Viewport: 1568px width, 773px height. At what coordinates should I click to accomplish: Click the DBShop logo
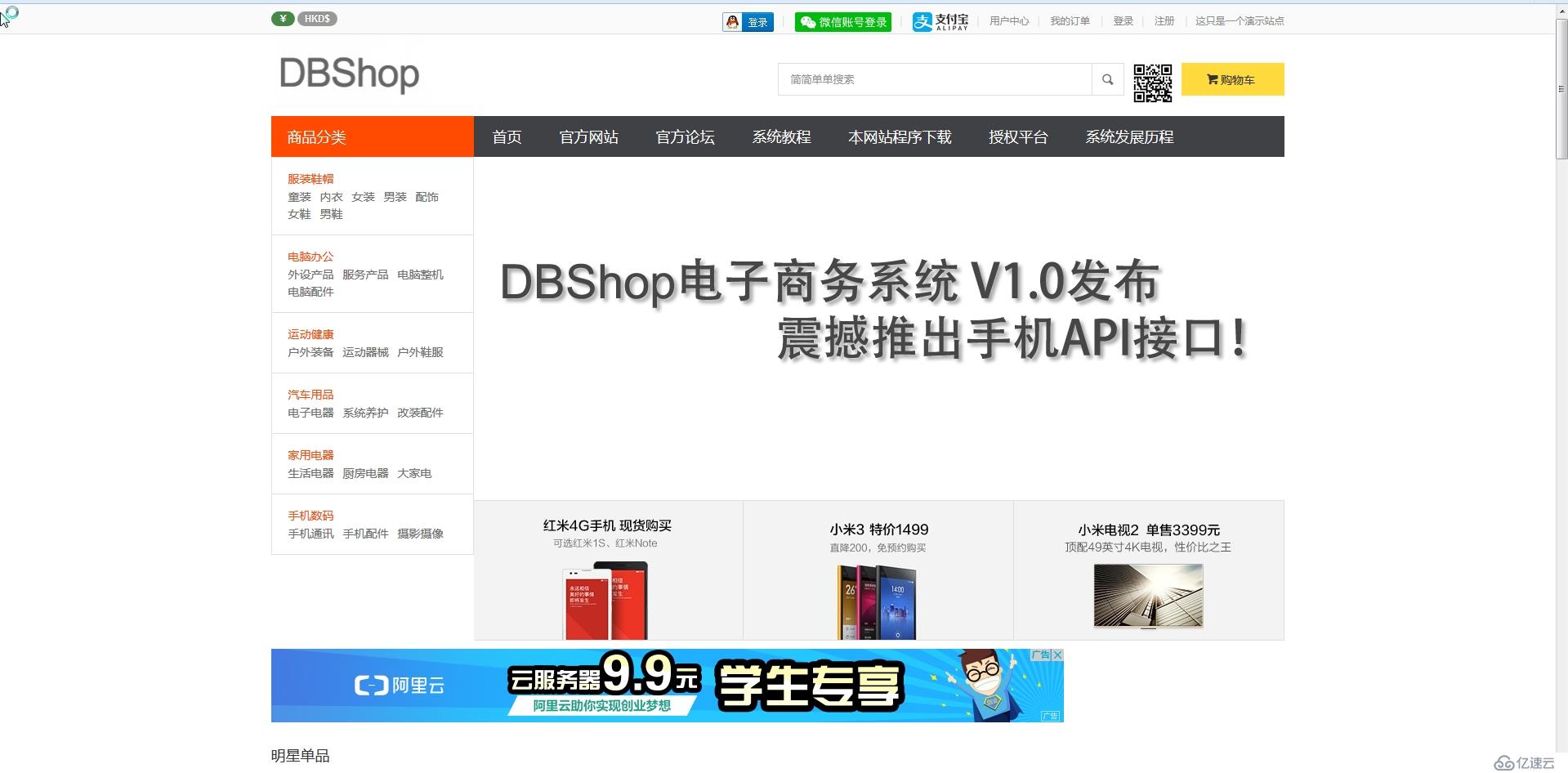[349, 74]
